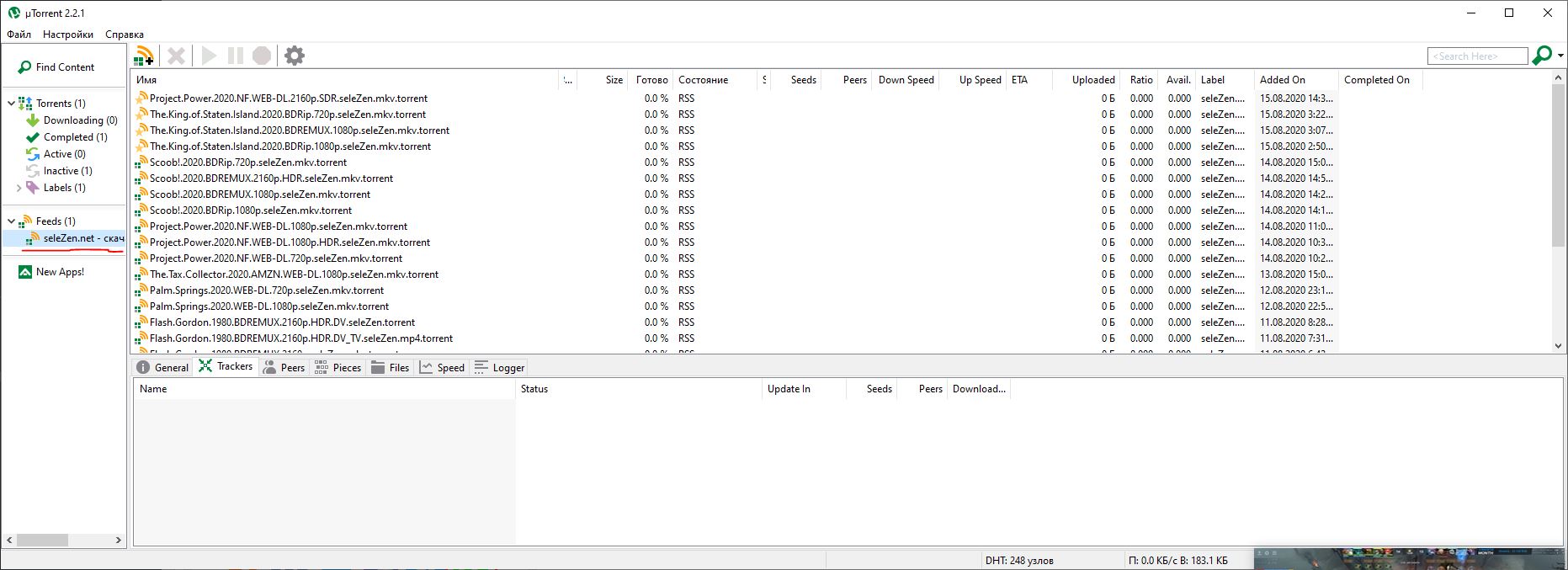This screenshot has height=570, width=1568.
Task: Click the sidebar horizontal scrollbar thumb
Action: coord(42,540)
